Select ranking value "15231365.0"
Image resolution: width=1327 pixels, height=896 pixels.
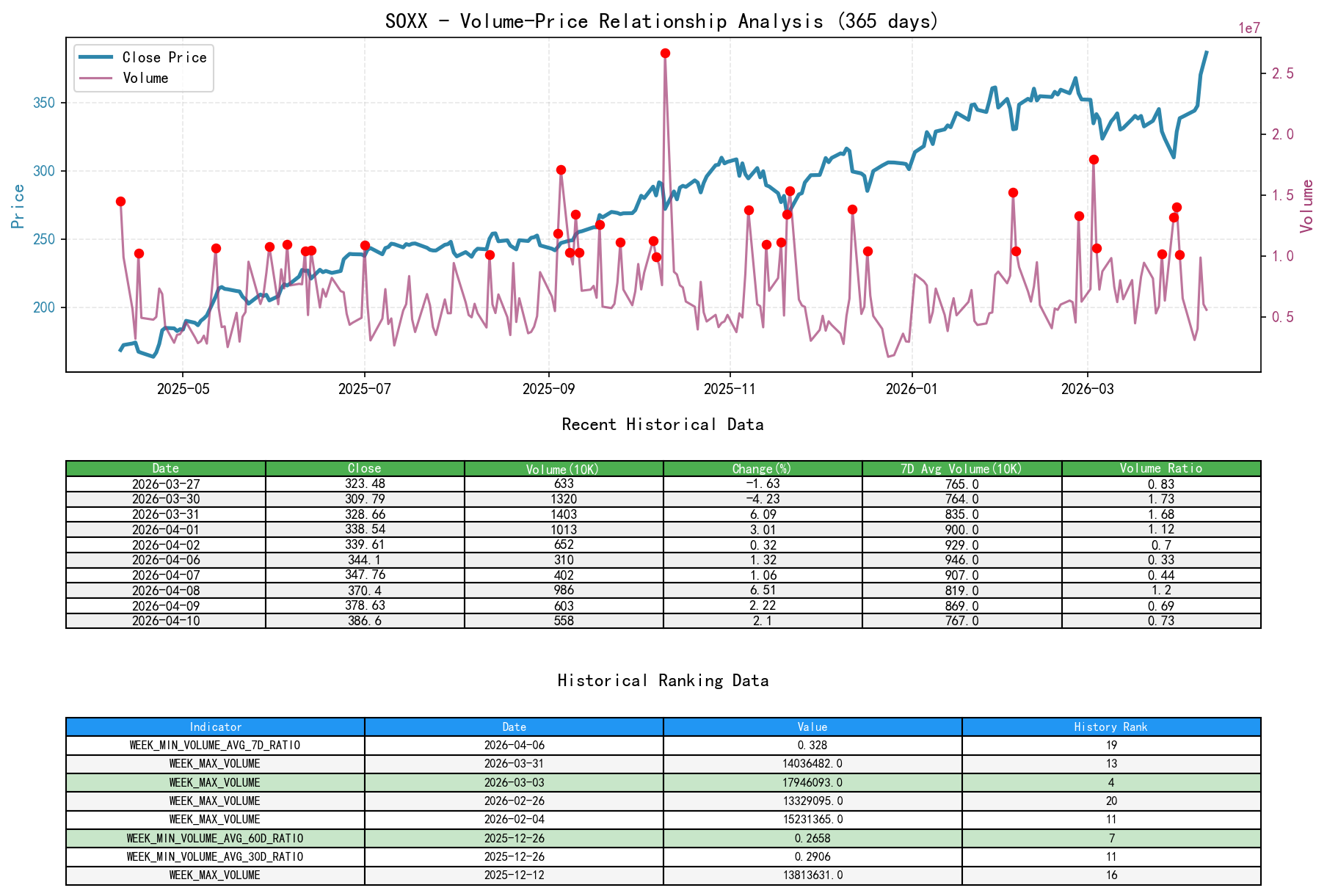pyautogui.click(x=812, y=820)
